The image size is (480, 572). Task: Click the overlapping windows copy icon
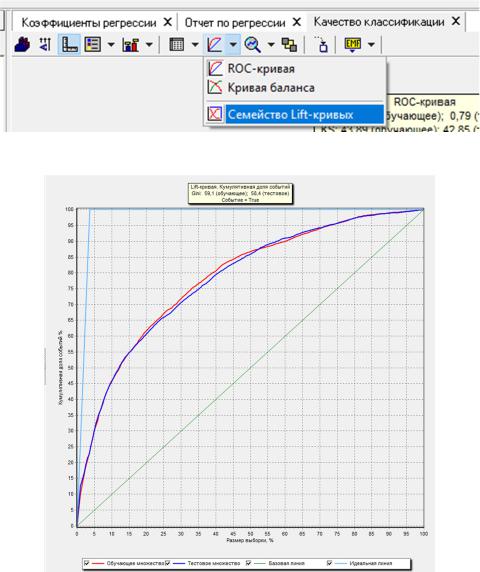point(289,45)
